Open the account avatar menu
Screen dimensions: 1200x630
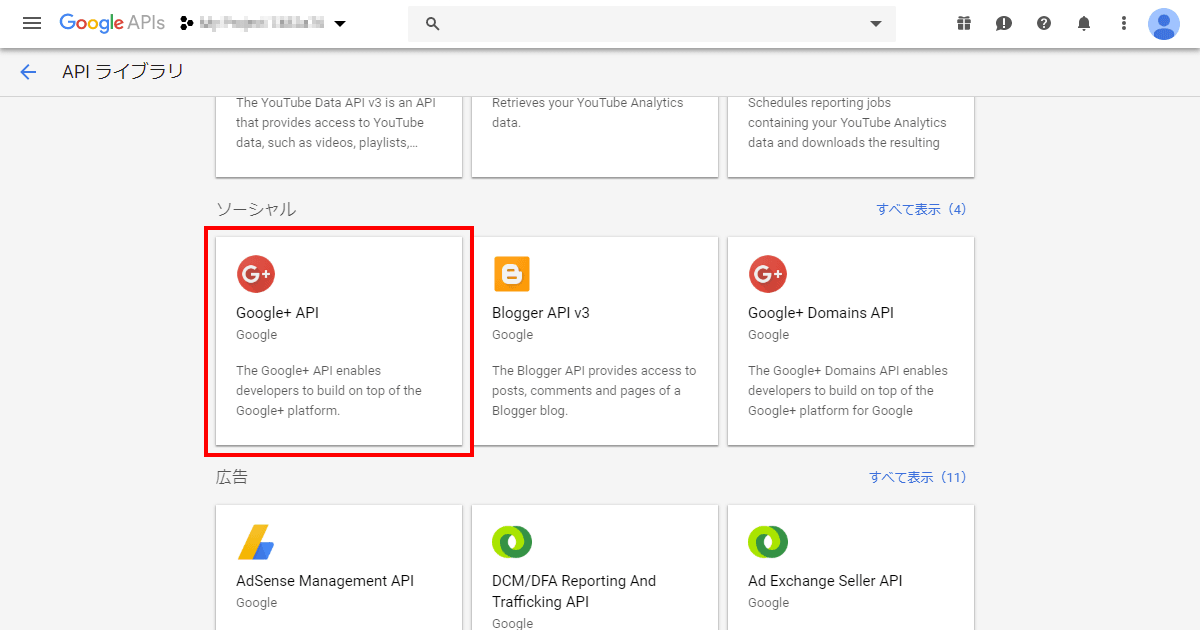pos(1164,24)
